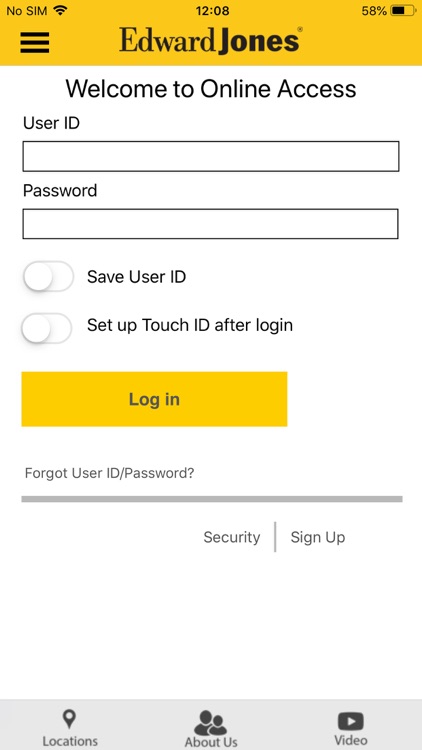Tap the Edward Jones logo
Image resolution: width=422 pixels, height=750 pixels.
coord(211,40)
